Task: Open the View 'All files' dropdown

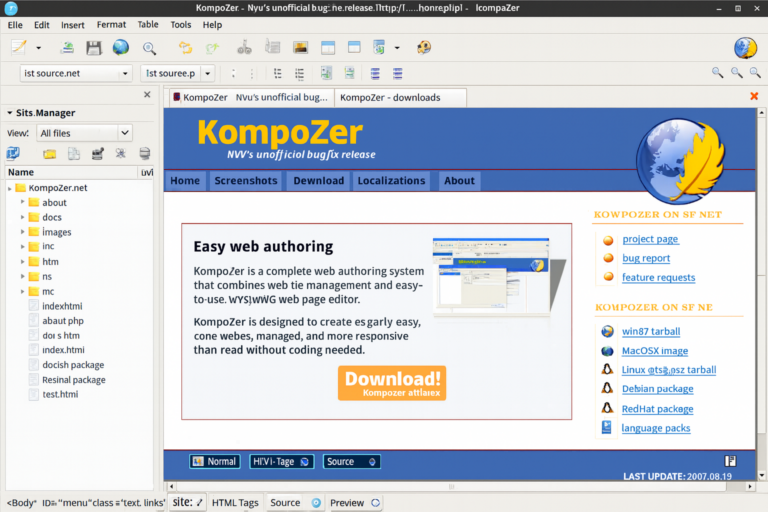Action: point(84,133)
